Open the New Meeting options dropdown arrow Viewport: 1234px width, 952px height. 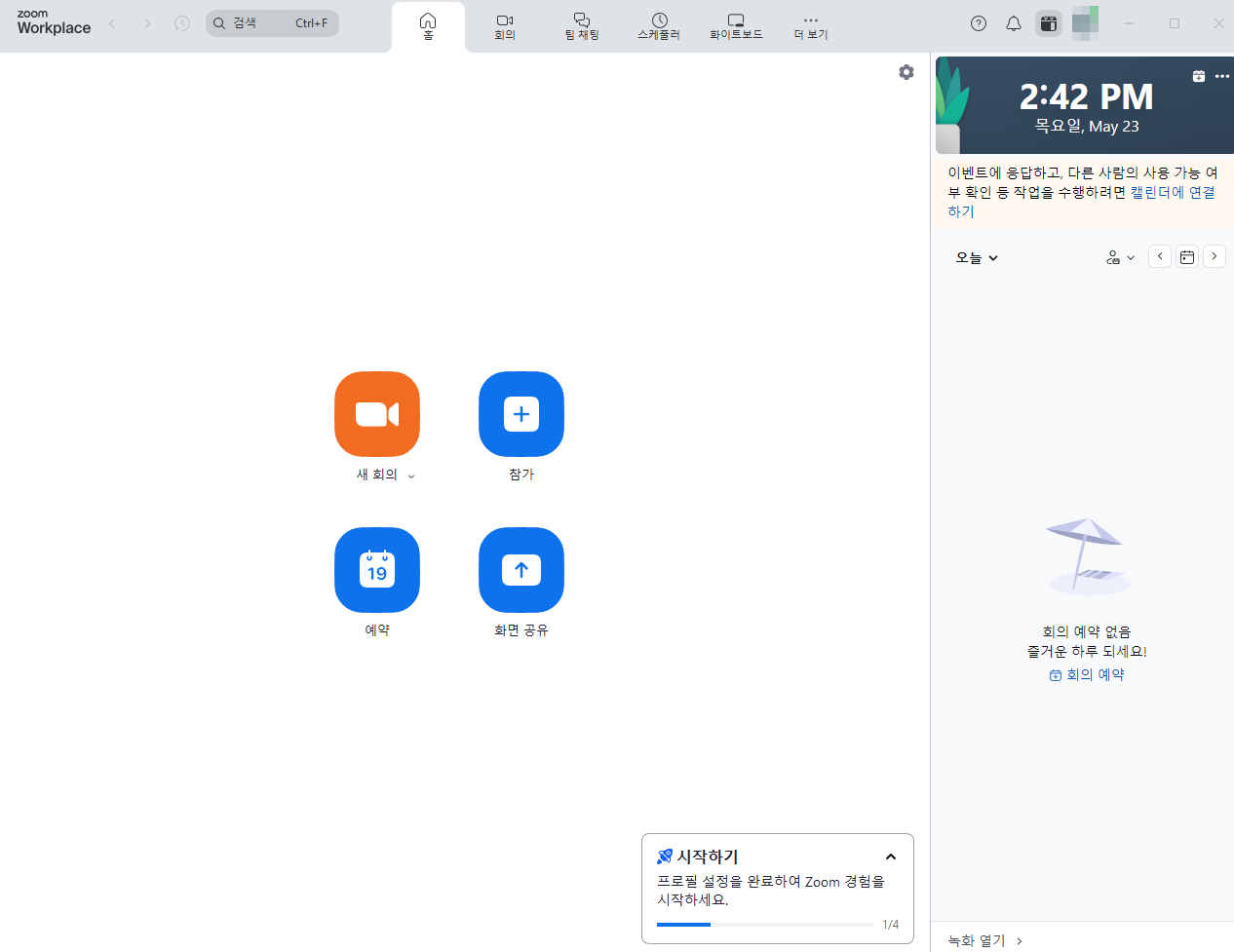(410, 476)
